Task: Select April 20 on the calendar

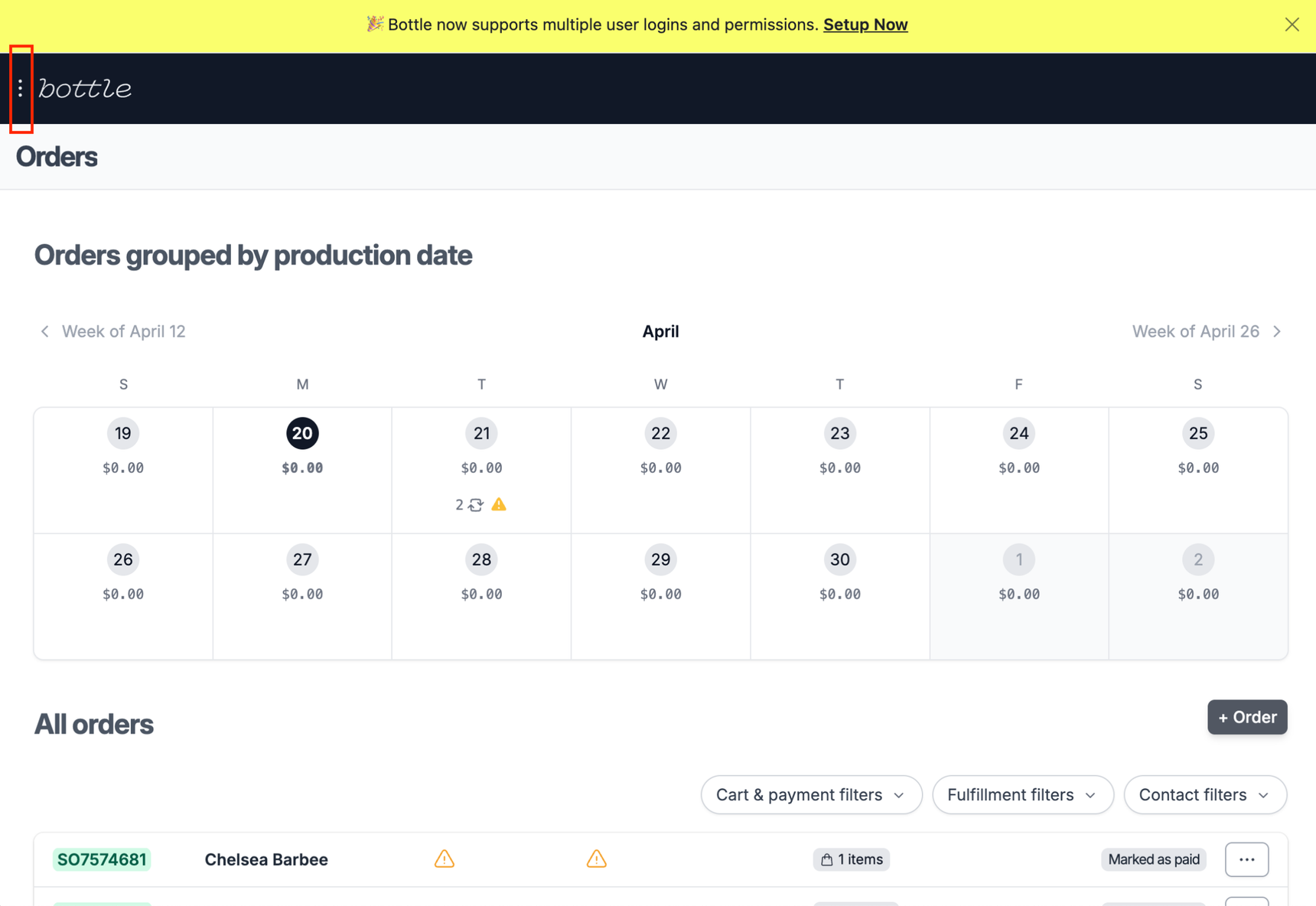Action: tap(302, 434)
